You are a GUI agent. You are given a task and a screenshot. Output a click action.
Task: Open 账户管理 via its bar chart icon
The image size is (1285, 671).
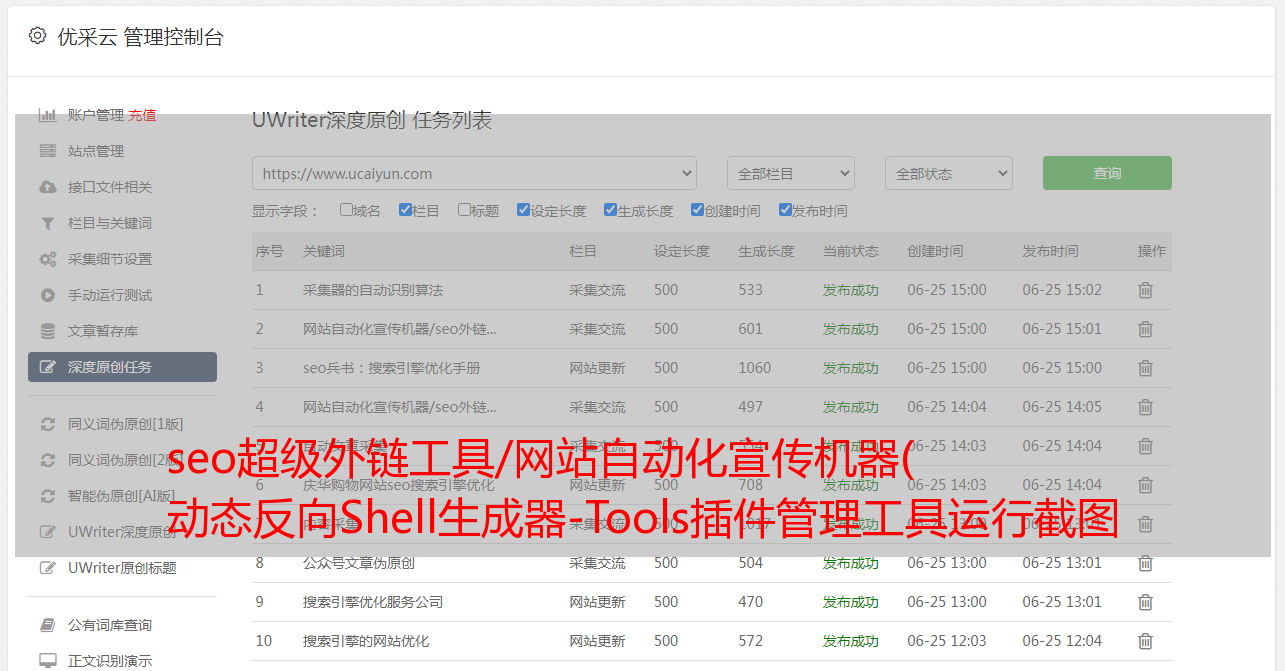47,115
